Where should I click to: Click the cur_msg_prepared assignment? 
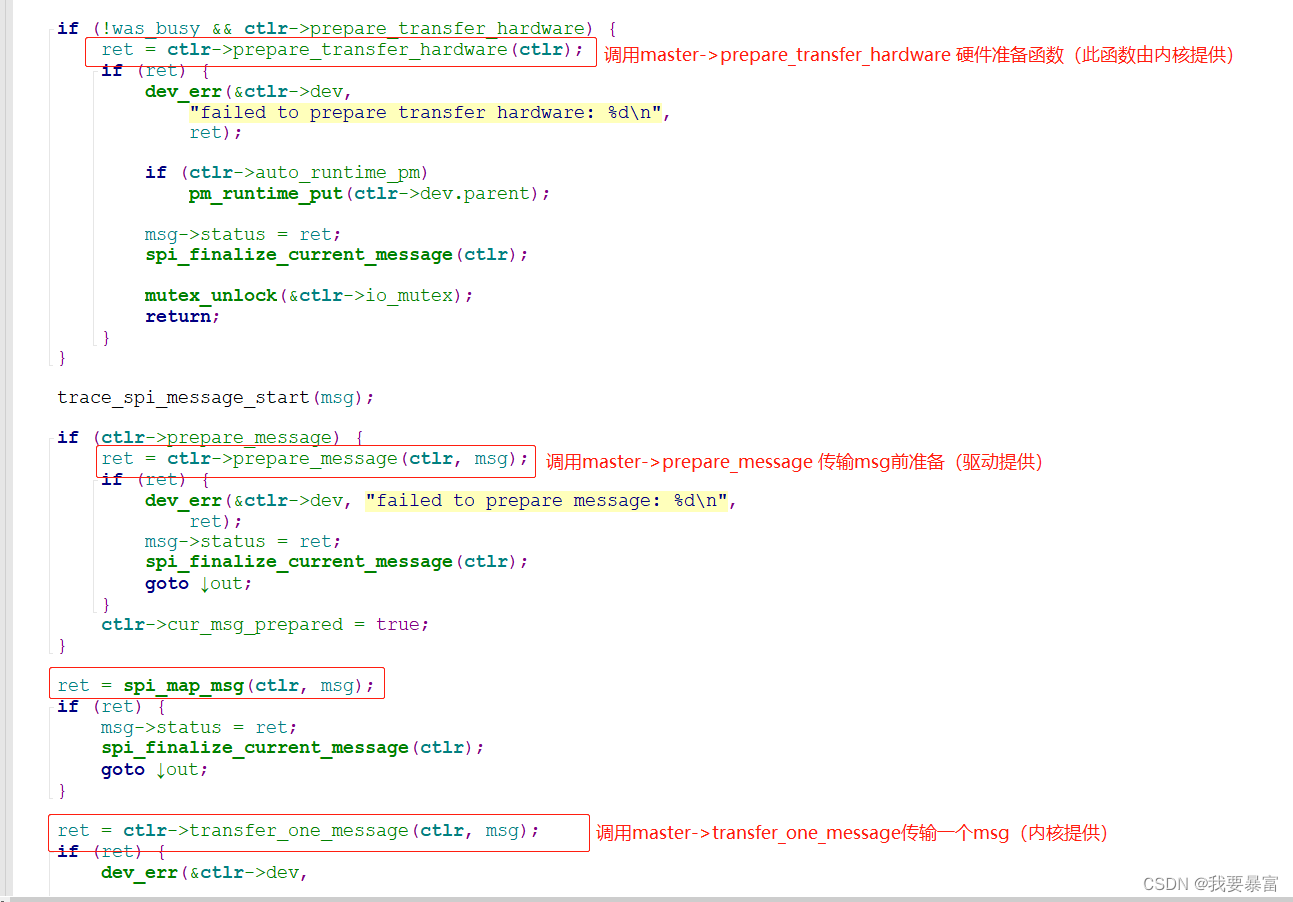coord(265,624)
